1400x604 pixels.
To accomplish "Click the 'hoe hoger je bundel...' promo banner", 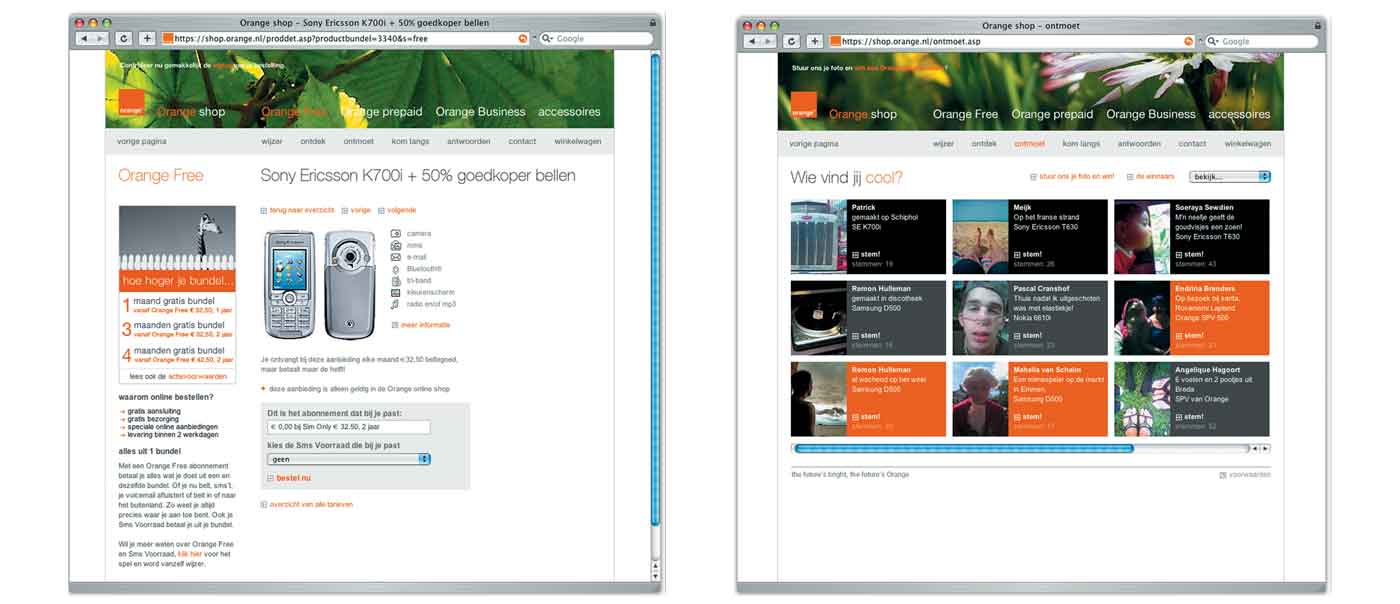I will [177, 282].
